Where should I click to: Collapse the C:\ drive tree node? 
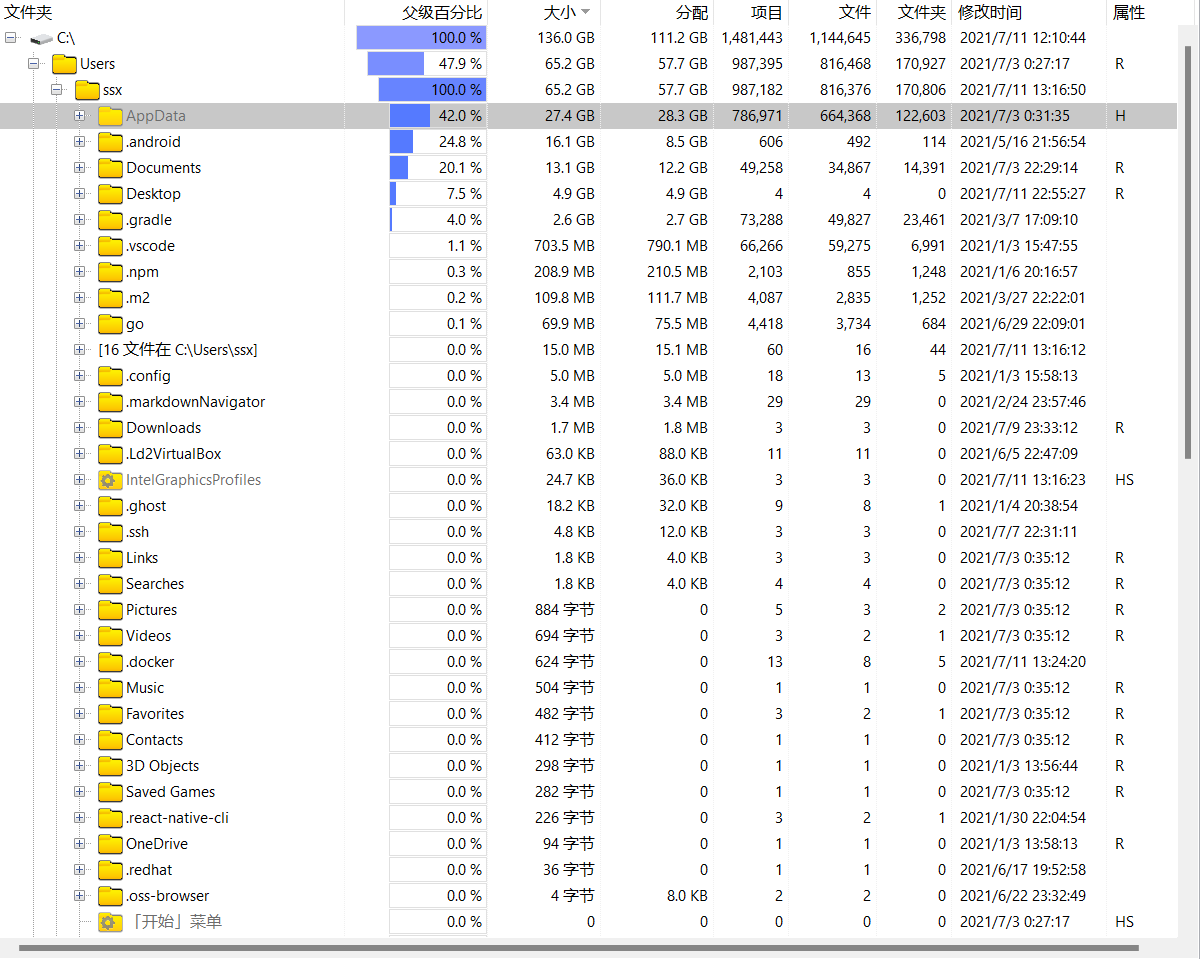11,38
